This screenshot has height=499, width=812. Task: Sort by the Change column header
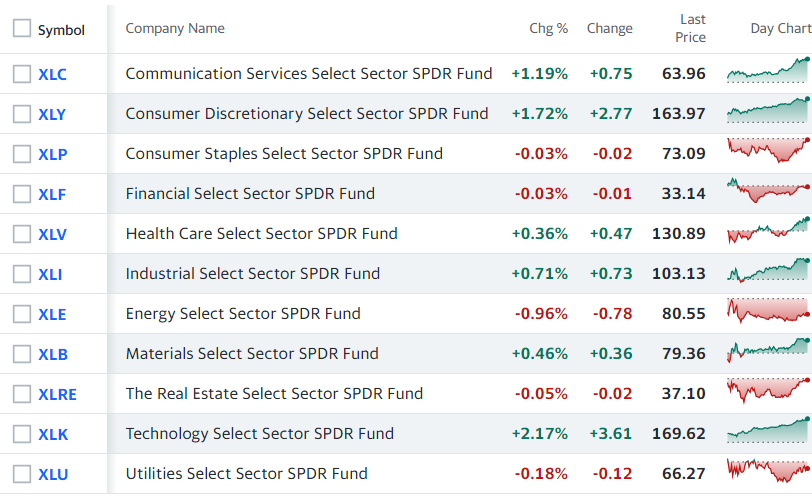point(609,29)
